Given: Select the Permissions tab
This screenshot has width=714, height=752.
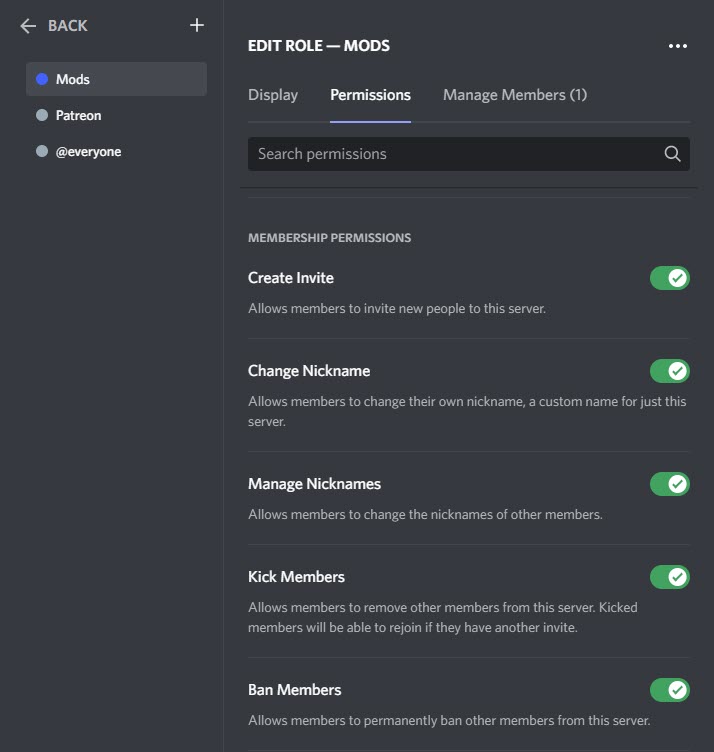Looking at the screenshot, I should (x=370, y=95).
